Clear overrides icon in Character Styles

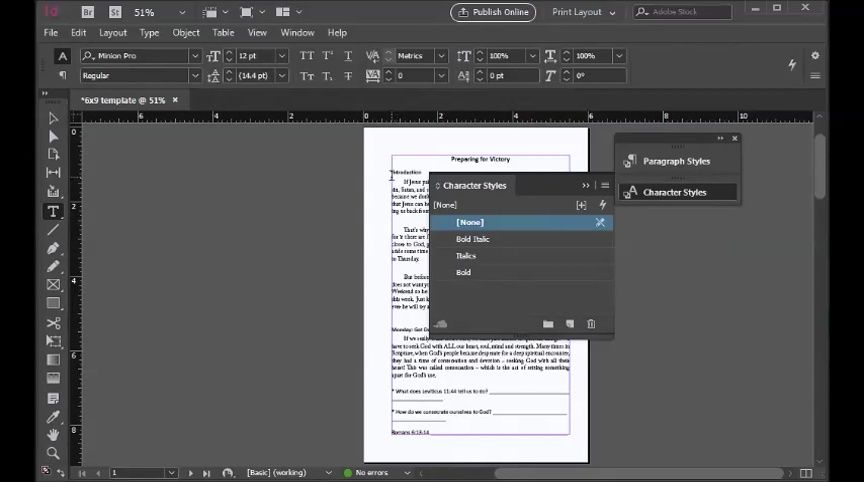(581, 205)
